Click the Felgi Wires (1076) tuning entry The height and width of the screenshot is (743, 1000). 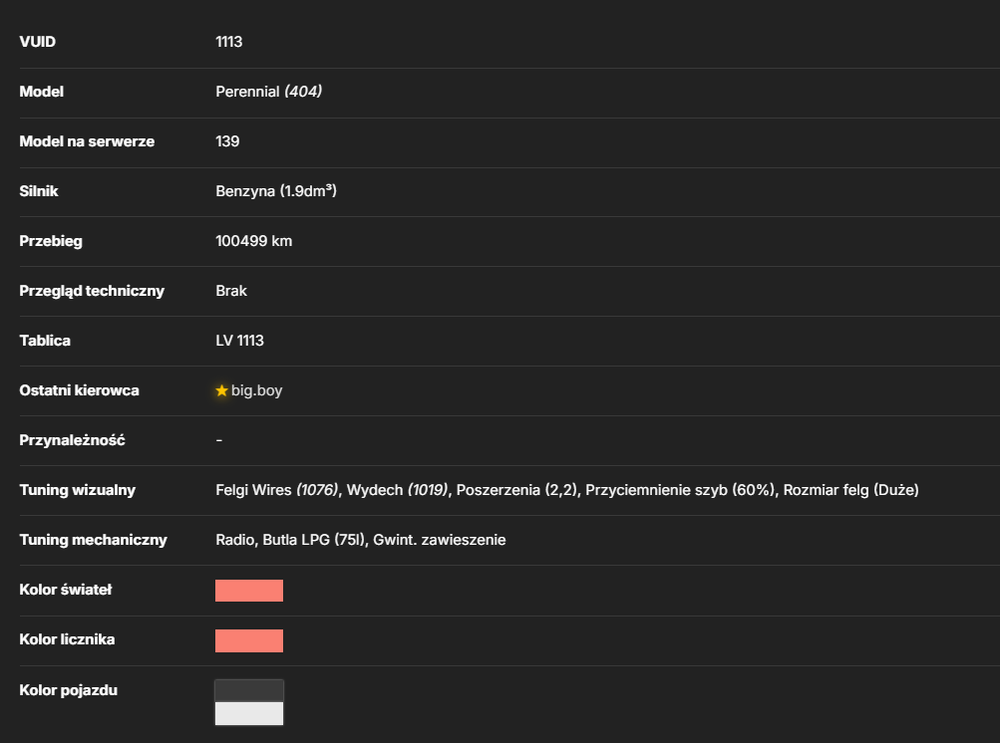click(x=277, y=490)
